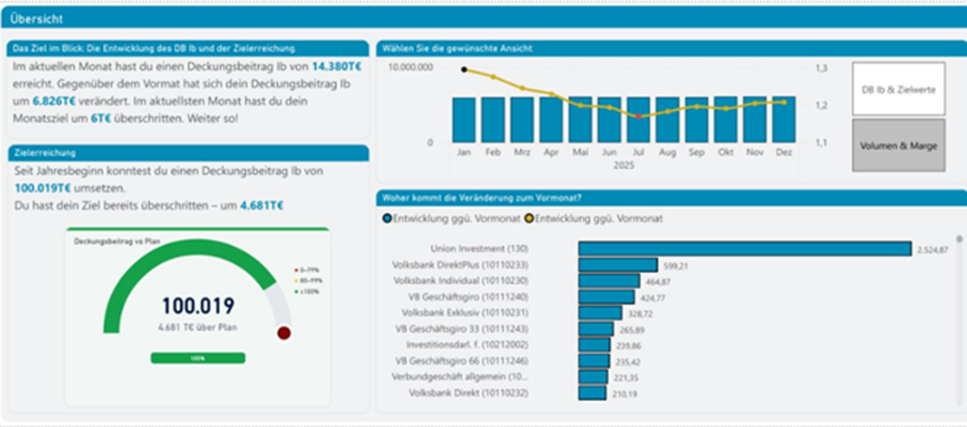The width and height of the screenshot is (967, 427).
Task: Switch to the DB Ib & Zielwerte view
Action: point(898,90)
